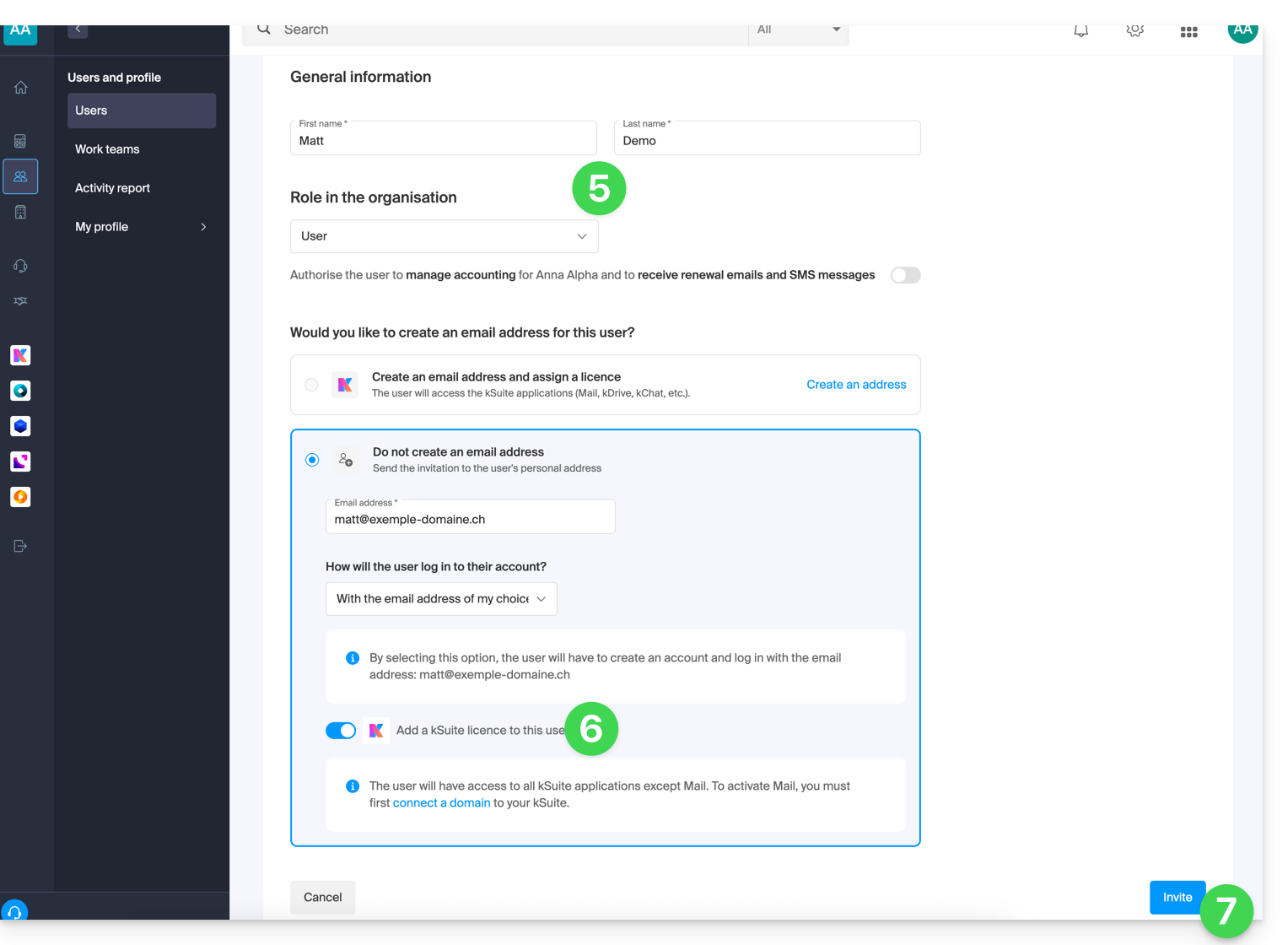Open the Activity report menu item
The width and height of the screenshot is (1288, 945).
[x=112, y=188]
